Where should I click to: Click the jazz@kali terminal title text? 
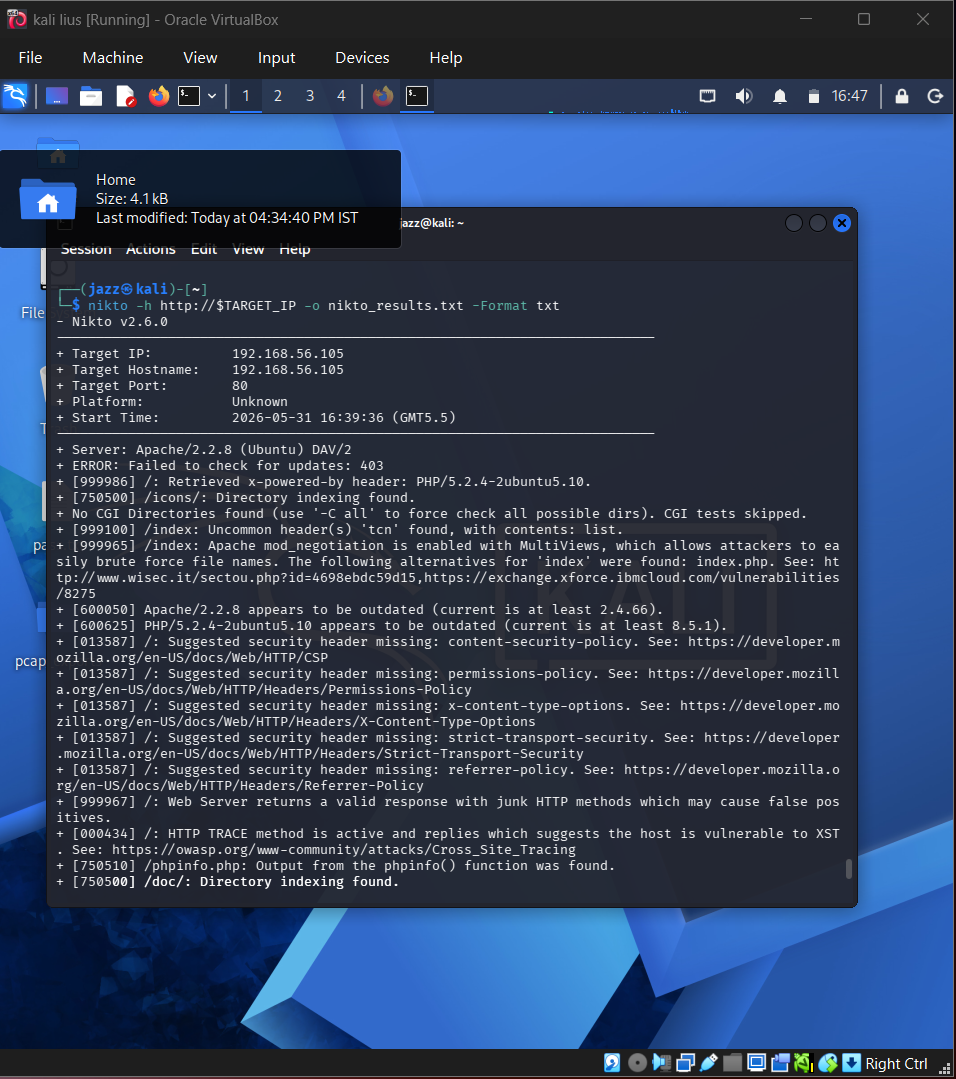point(432,223)
